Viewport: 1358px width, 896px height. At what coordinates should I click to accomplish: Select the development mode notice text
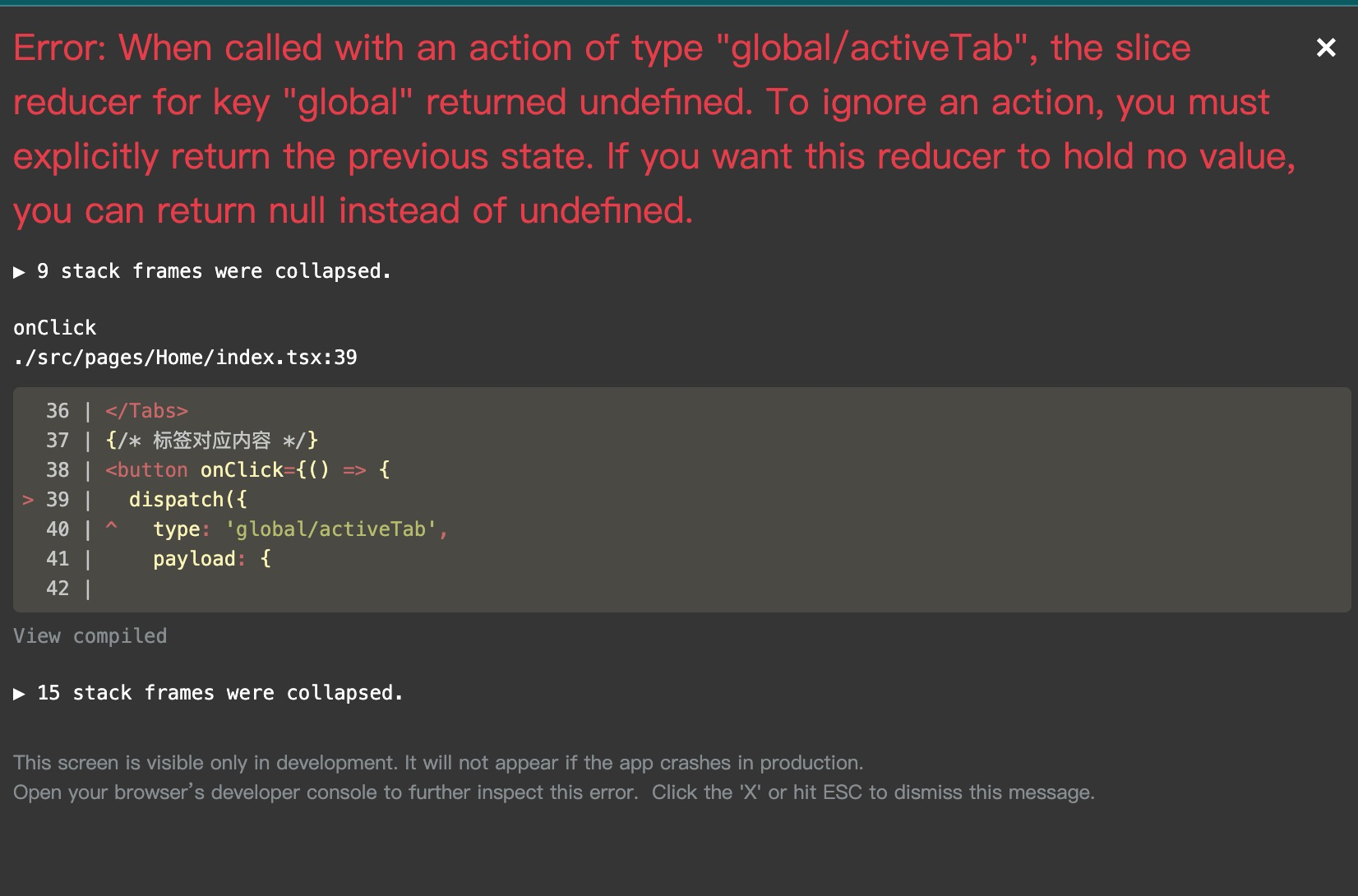pyautogui.click(x=439, y=763)
